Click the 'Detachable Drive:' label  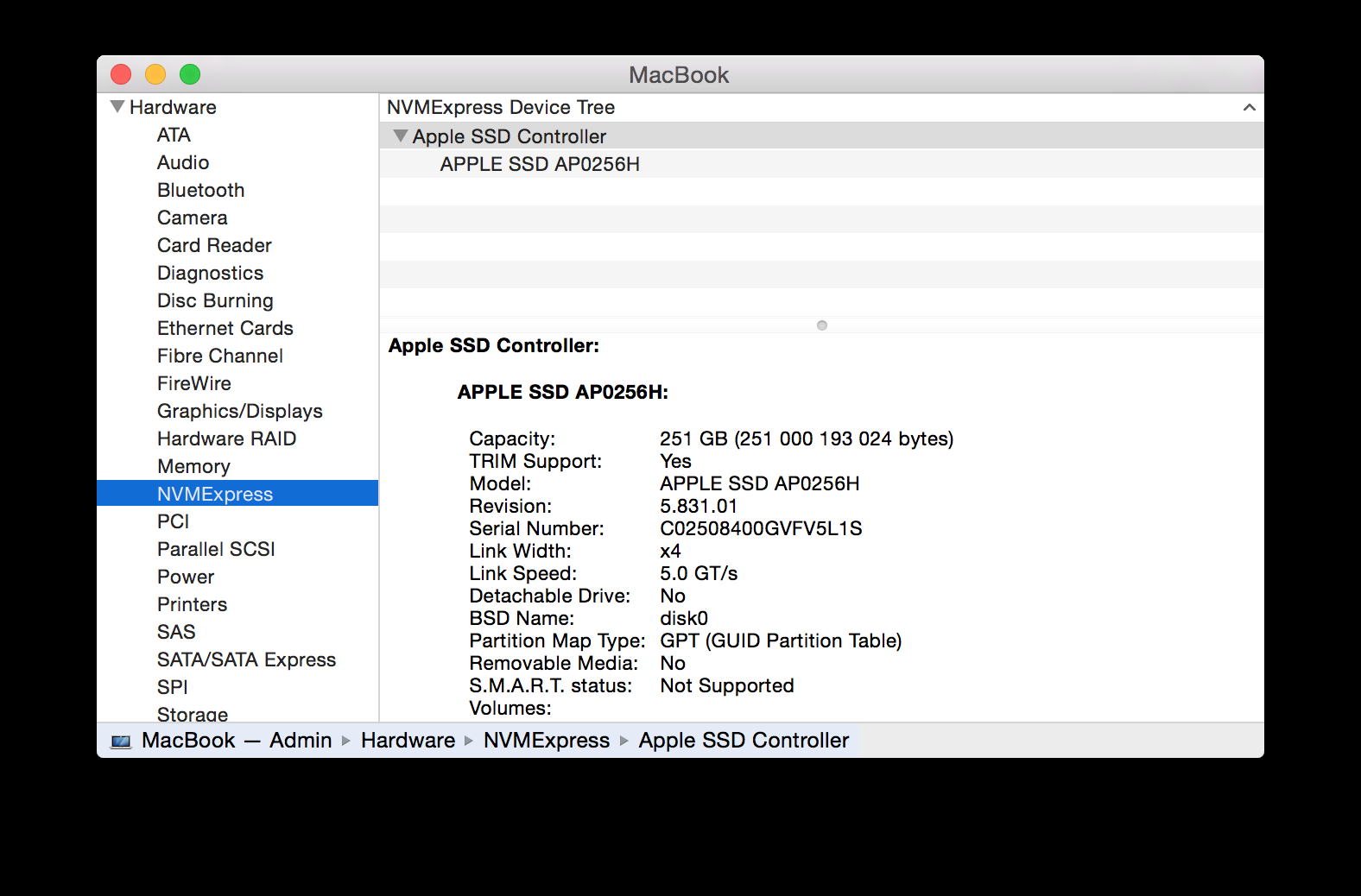pos(550,596)
